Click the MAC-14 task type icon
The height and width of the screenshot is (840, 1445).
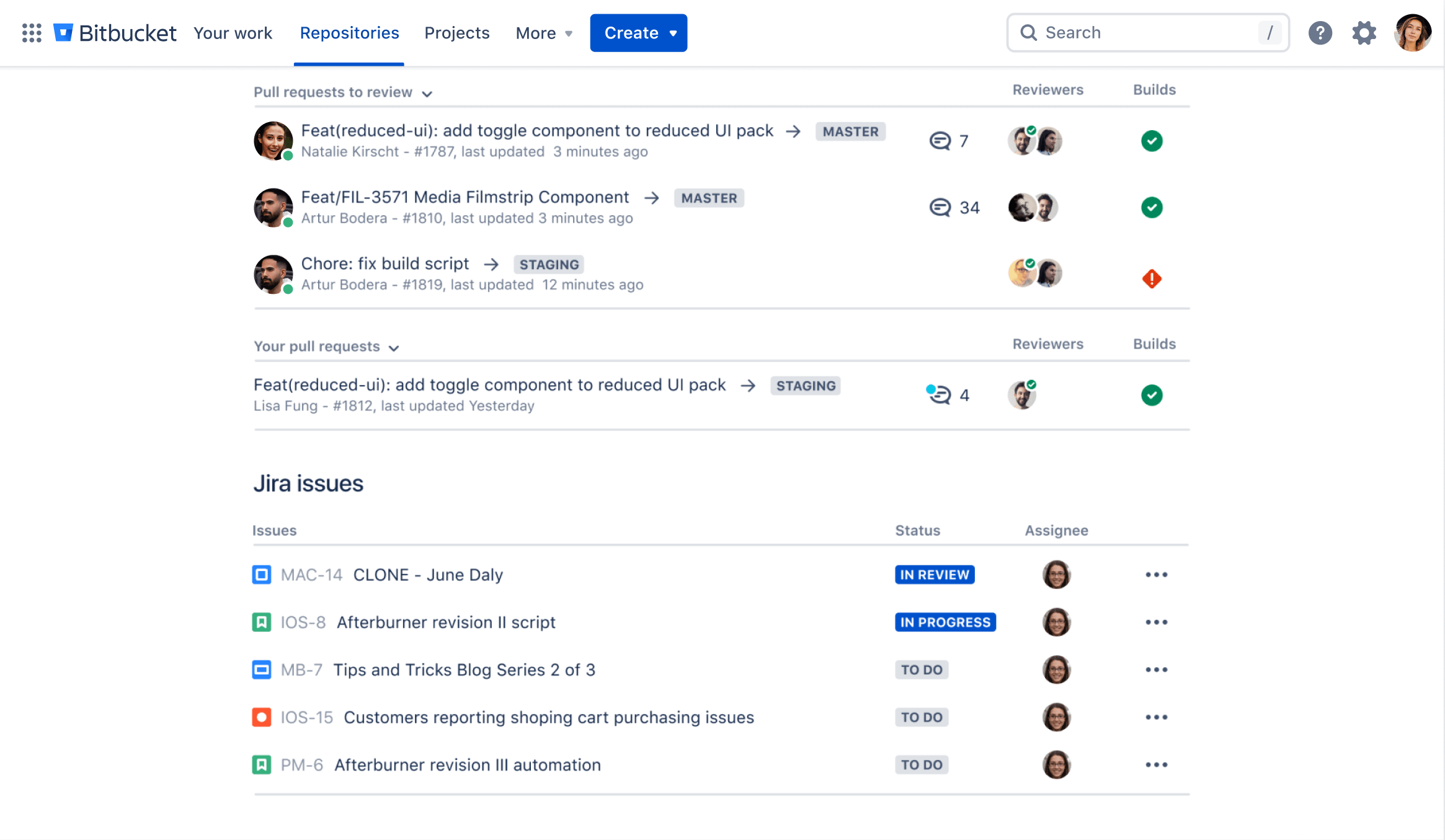[262, 575]
